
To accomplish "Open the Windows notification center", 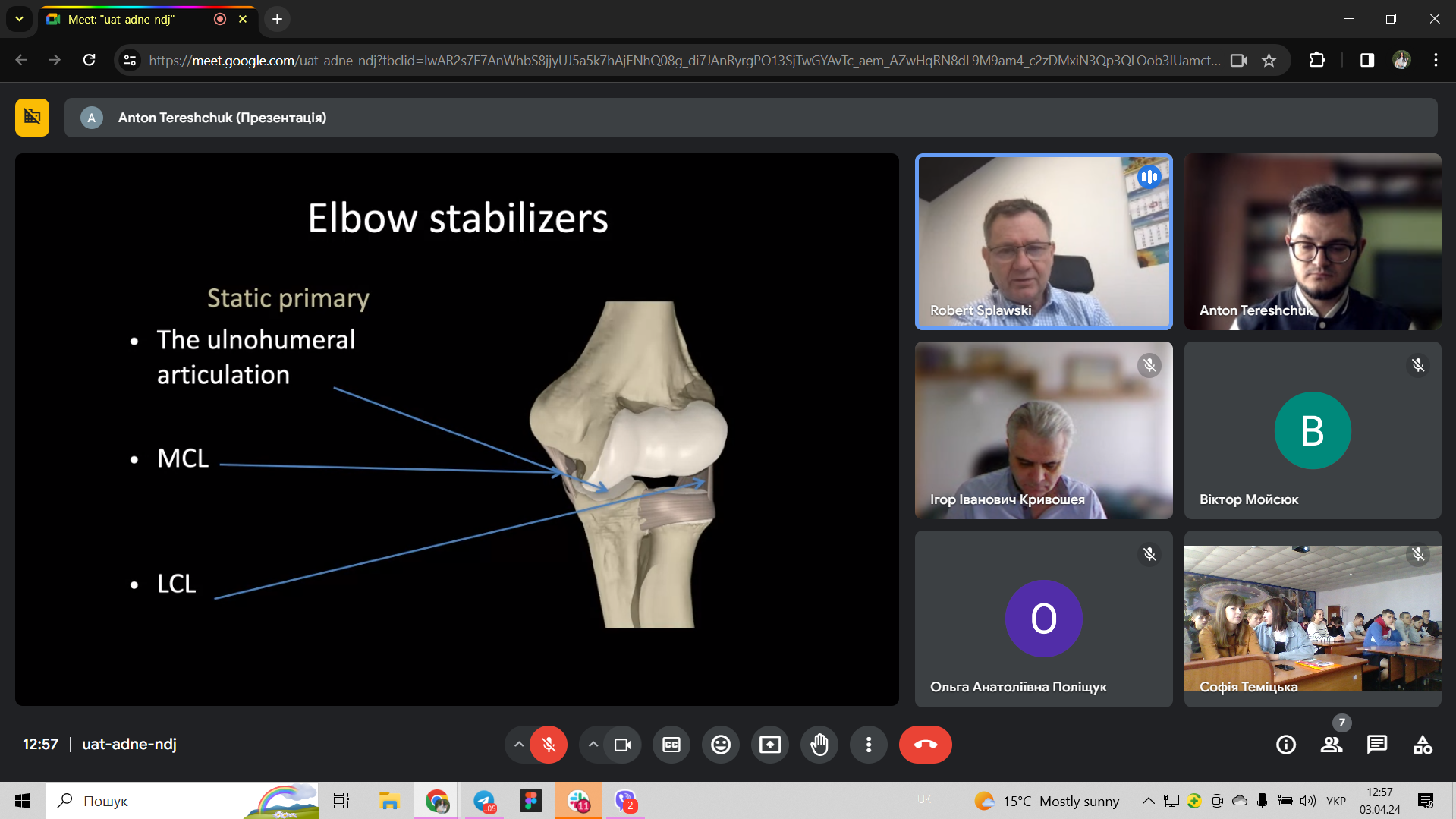I will point(1426,801).
